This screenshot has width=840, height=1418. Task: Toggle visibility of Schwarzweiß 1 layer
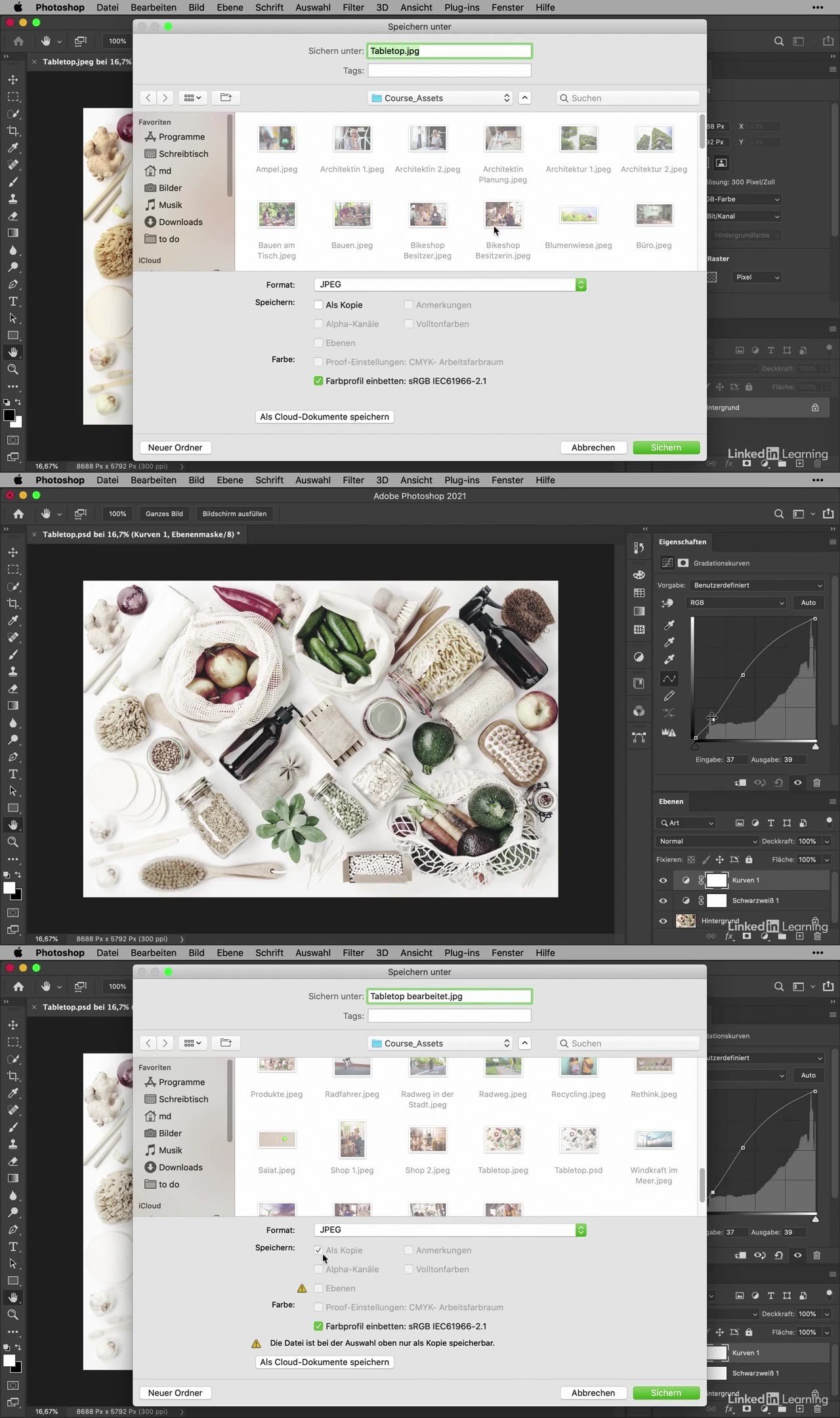pos(663,901)
